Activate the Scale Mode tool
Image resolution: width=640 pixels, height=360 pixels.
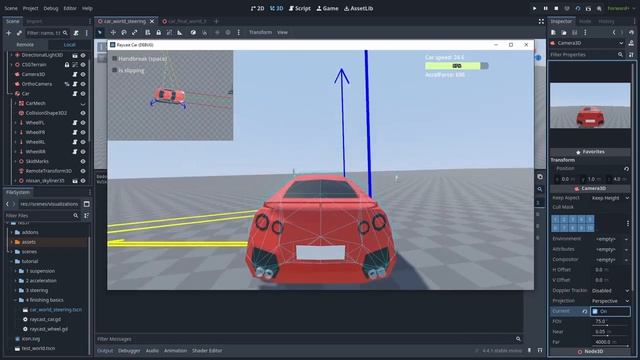(134, 32)
